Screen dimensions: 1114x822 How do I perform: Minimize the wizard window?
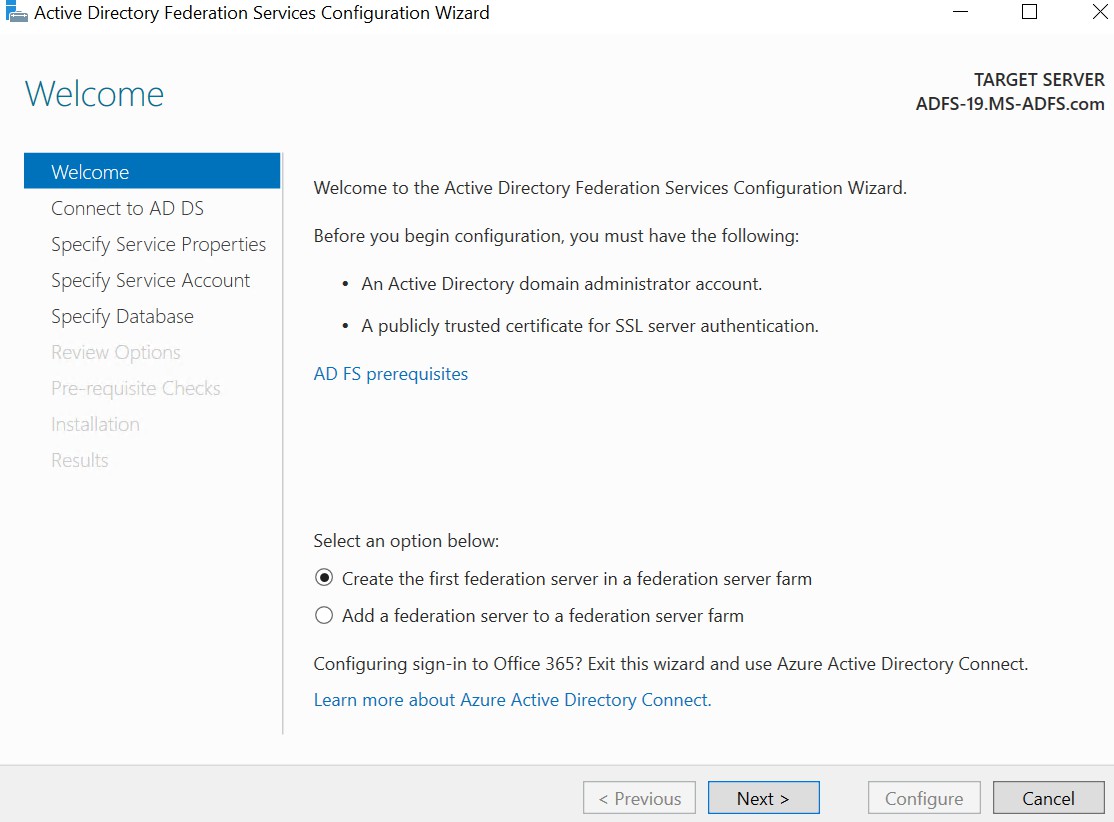[961, 12]
